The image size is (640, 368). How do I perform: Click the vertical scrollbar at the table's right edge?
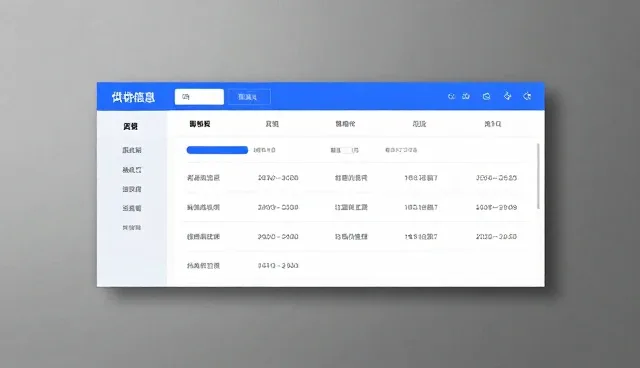click(538, 176)
